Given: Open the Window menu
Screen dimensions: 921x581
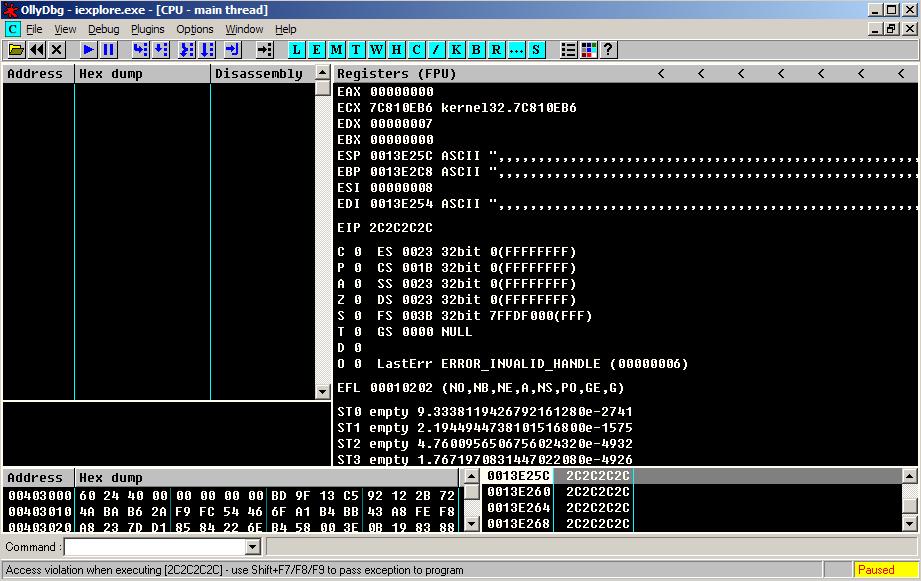Looking at the screenshot, I should pyautogui.click(x=244, y=29).
